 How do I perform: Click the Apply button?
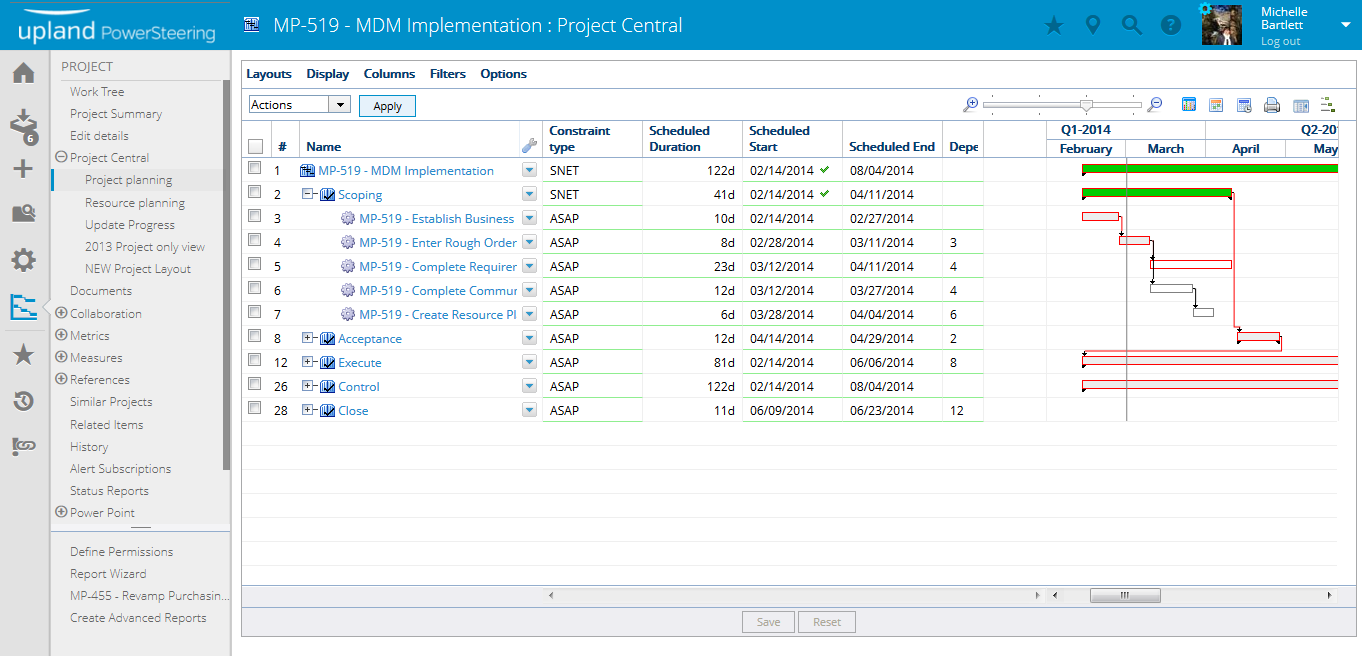[x=387, y=106]
